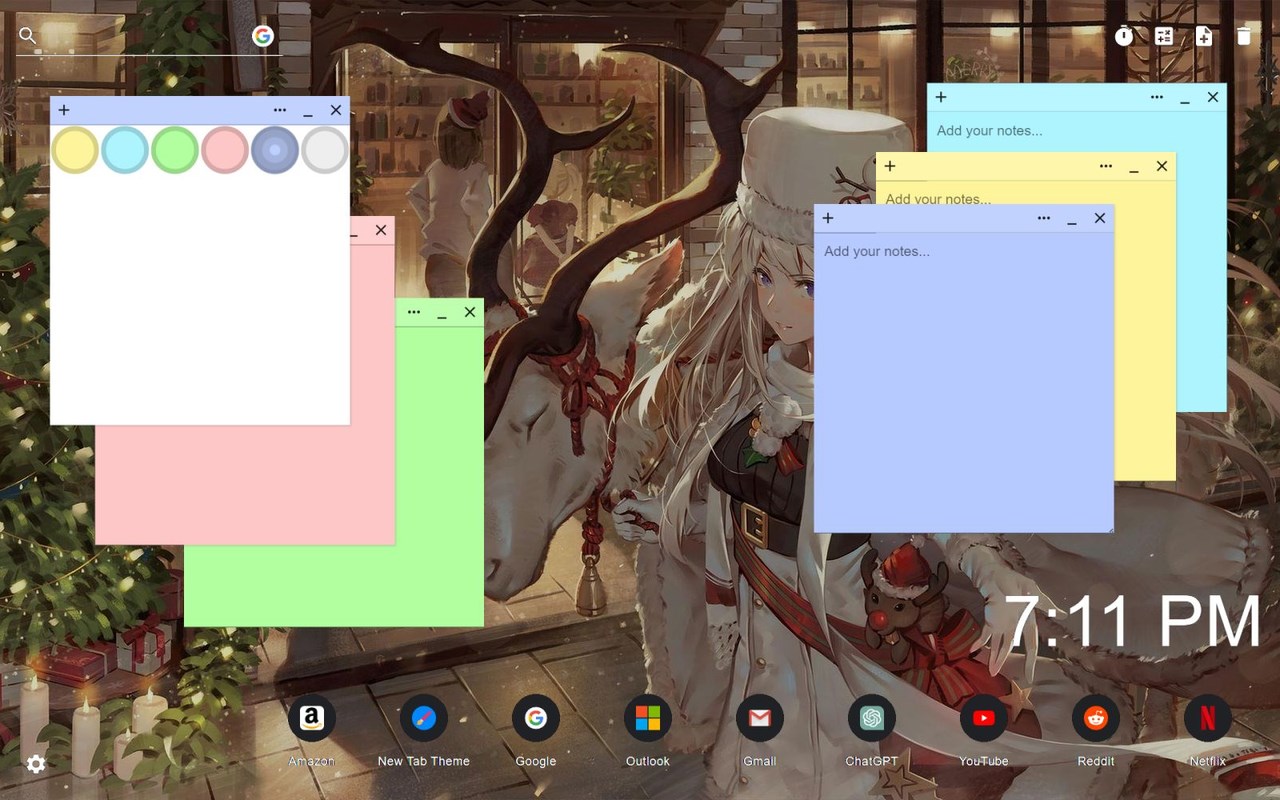Viewport: 1280px width, 800px height.
Task: Click the purple note's corner resize handle
Action: [1109, 528]
